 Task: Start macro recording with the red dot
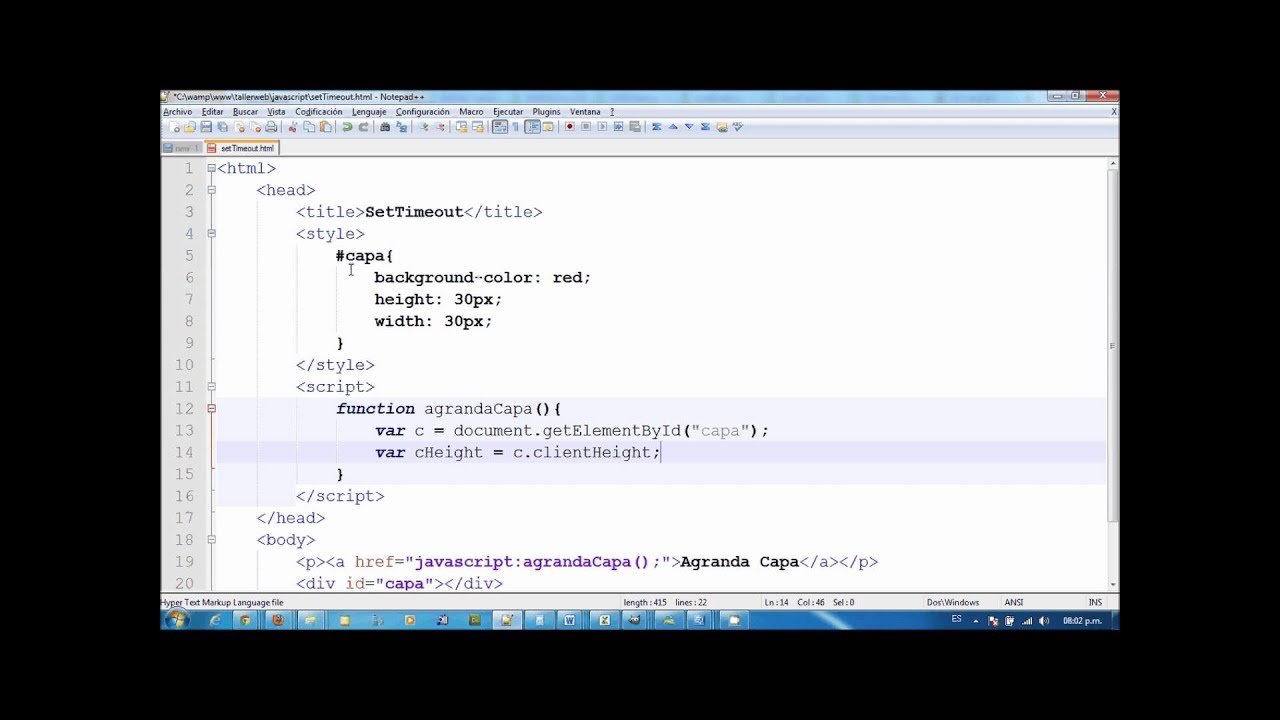click(570, 127)
